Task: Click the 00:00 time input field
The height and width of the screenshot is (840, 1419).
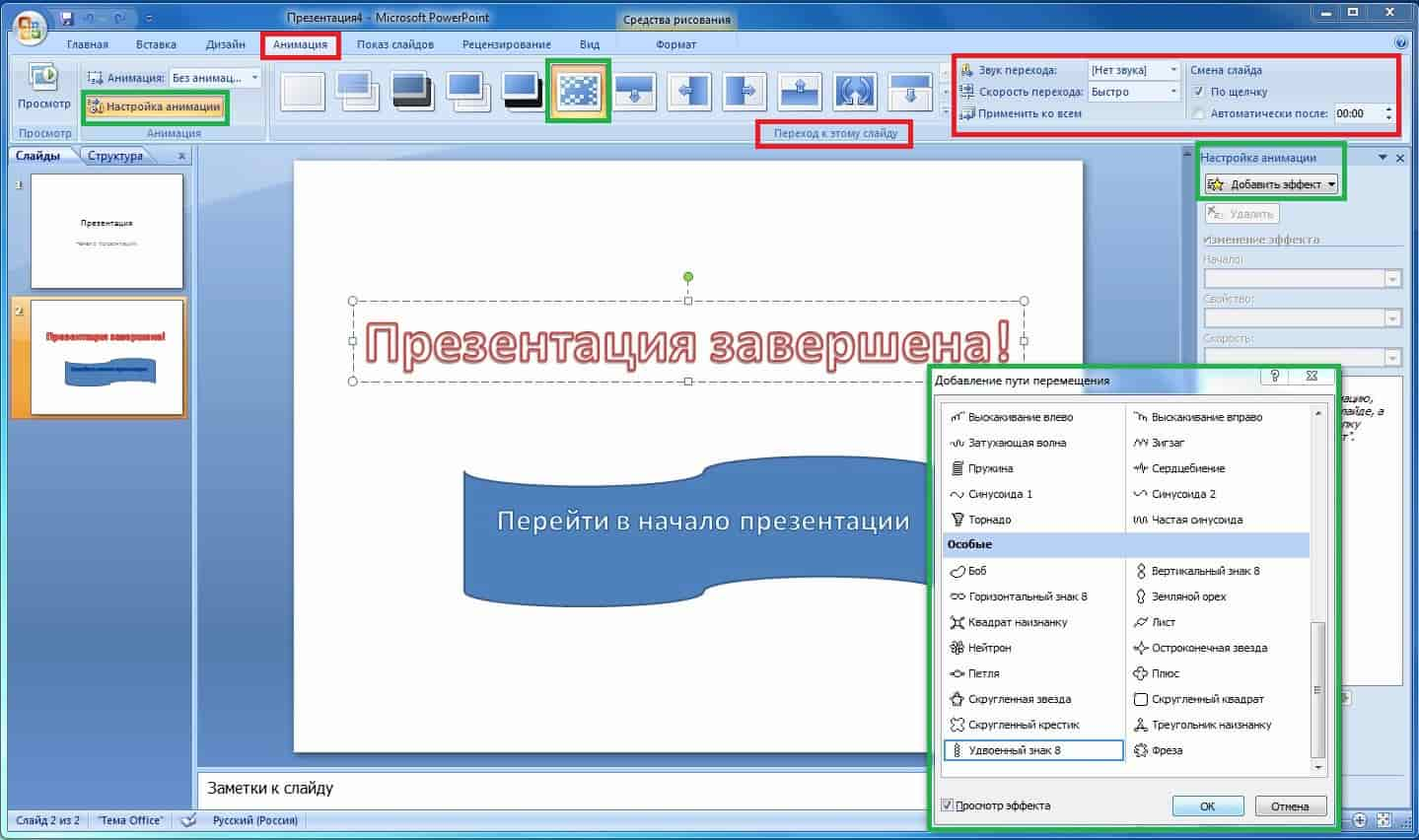Action: 1358,113
